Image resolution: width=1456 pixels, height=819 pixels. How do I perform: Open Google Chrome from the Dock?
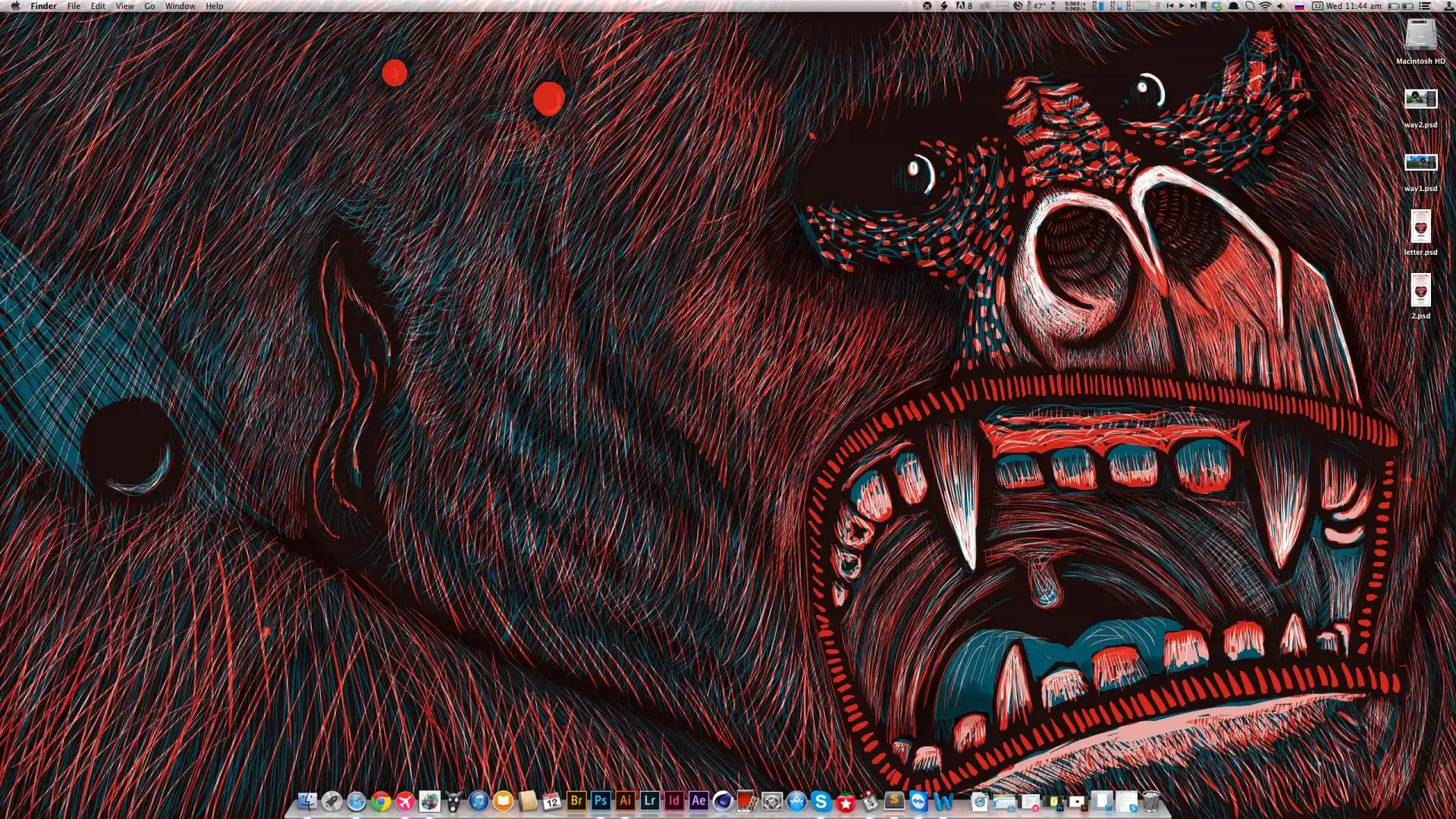click(x=381, y=802)
